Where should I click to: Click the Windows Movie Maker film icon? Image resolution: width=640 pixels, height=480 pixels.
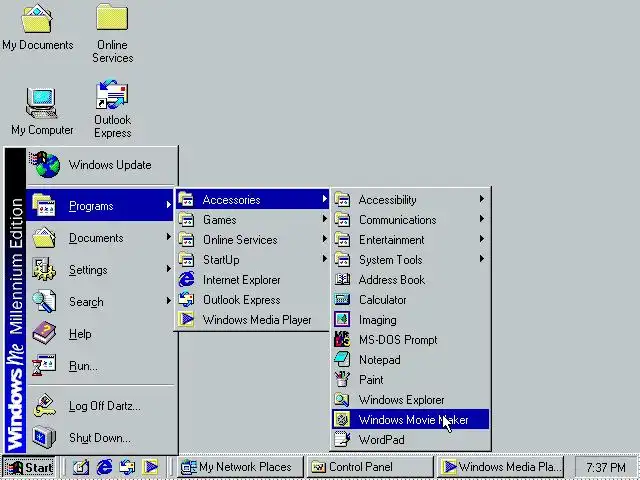(342, 419)
